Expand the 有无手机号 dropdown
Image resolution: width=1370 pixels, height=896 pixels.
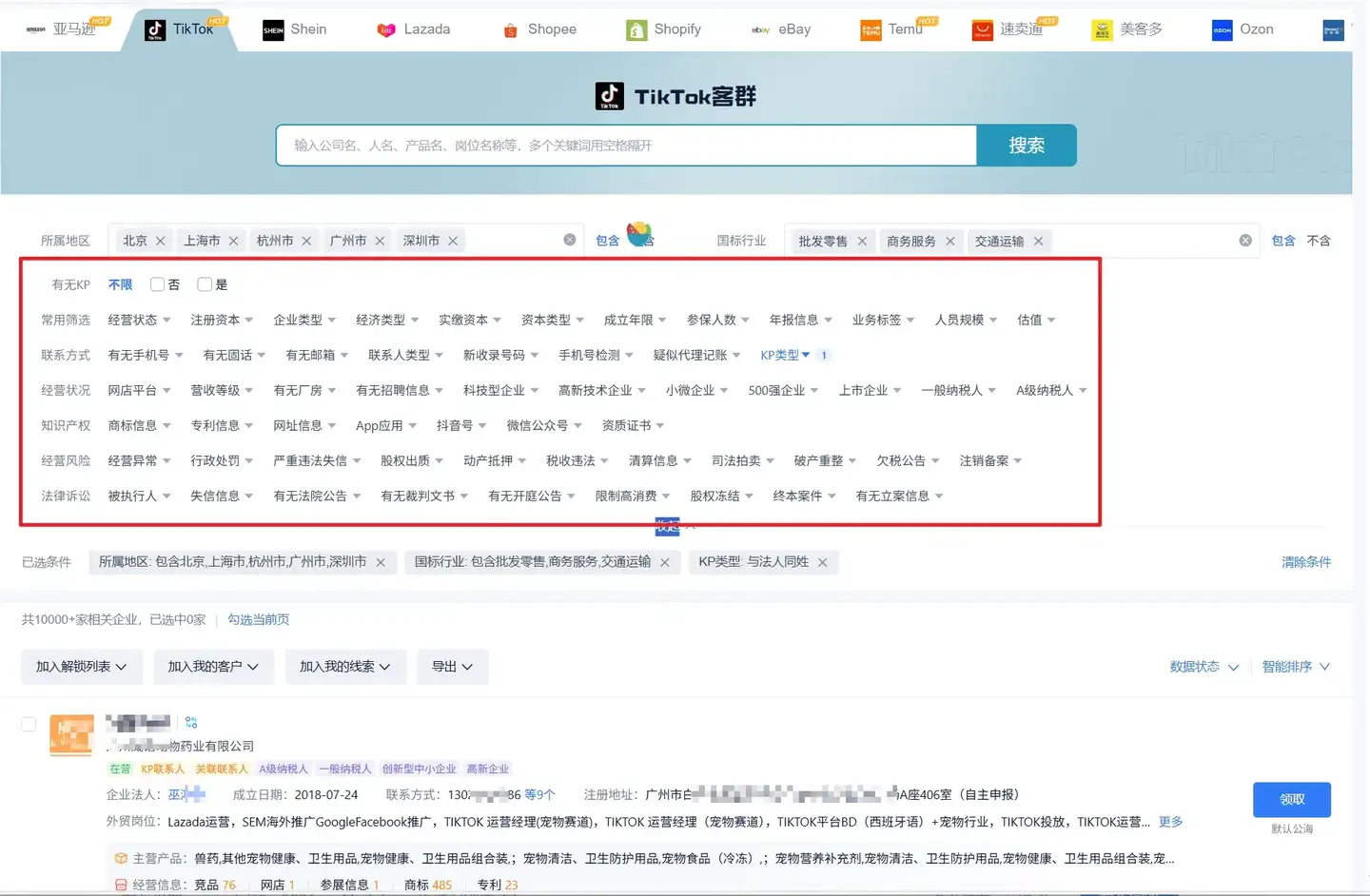146,355
